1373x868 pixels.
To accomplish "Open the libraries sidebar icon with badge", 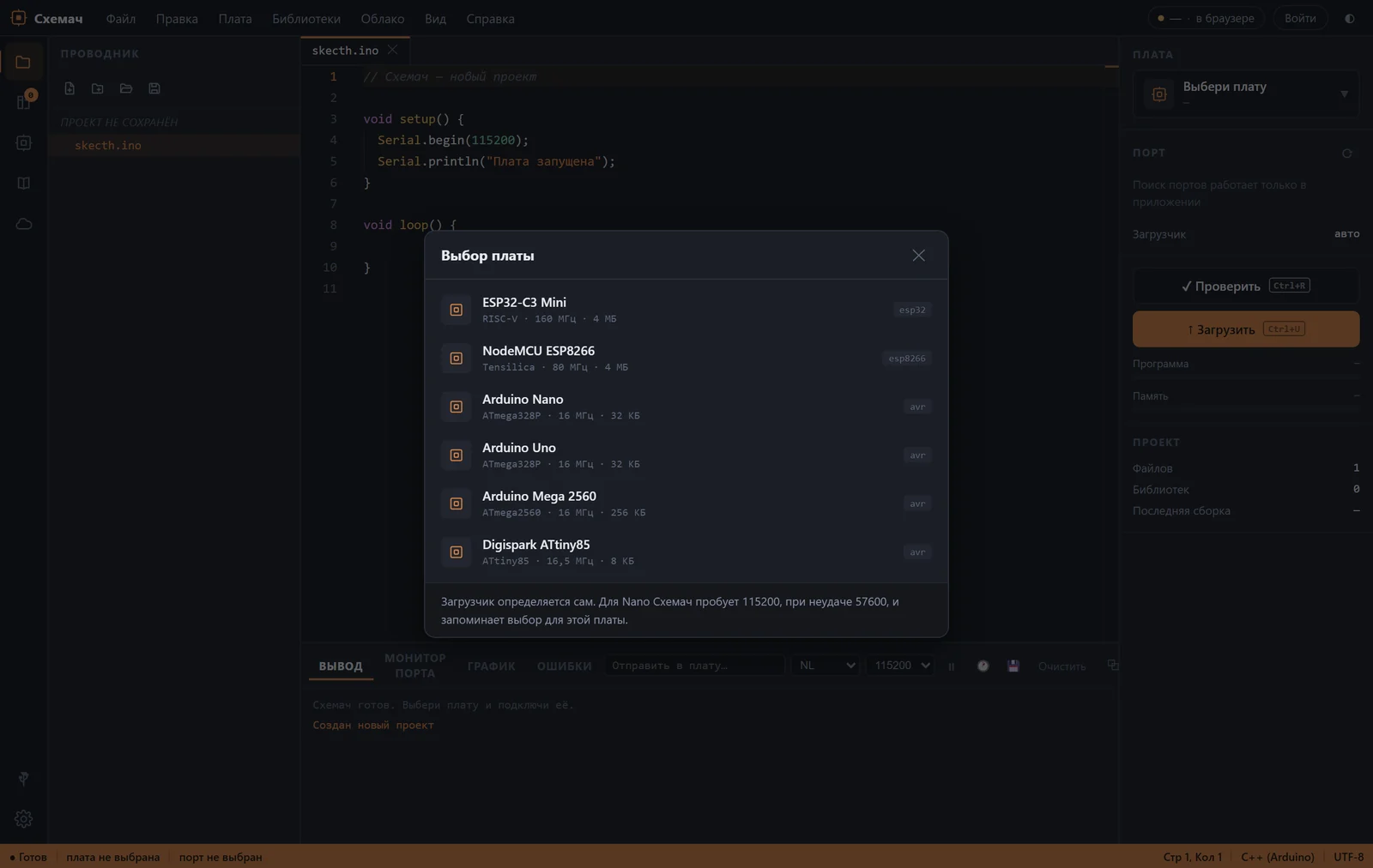I will pyautogui.click(x=23, y=102).
